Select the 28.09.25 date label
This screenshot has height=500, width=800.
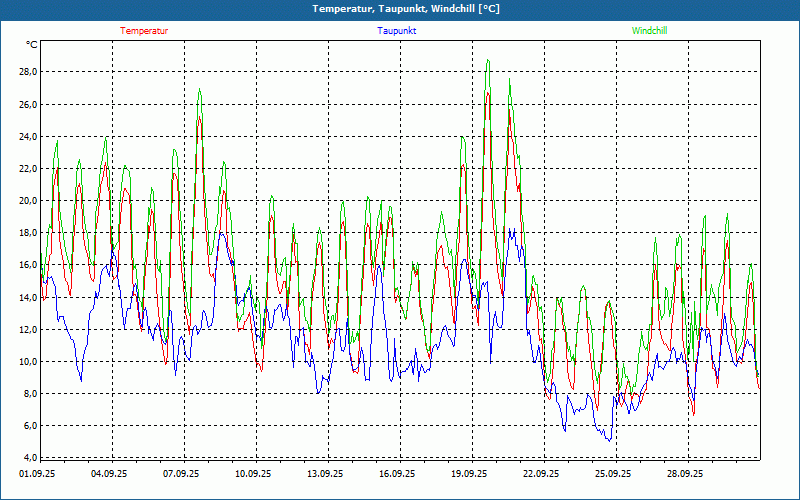click(685, 474)
